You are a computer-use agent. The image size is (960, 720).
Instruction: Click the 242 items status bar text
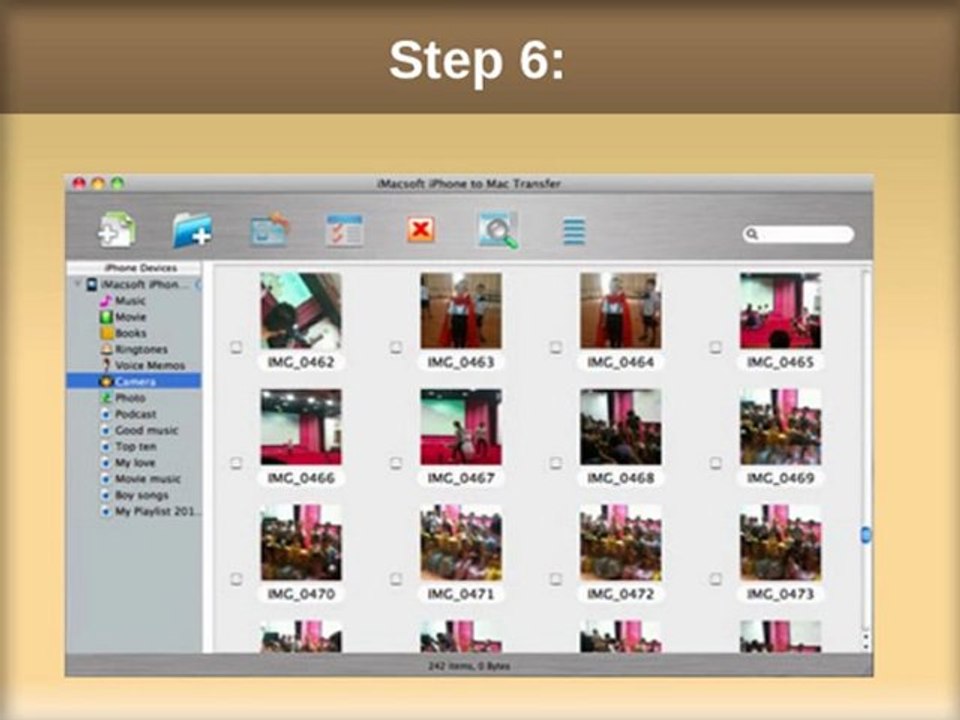[469, 666]
